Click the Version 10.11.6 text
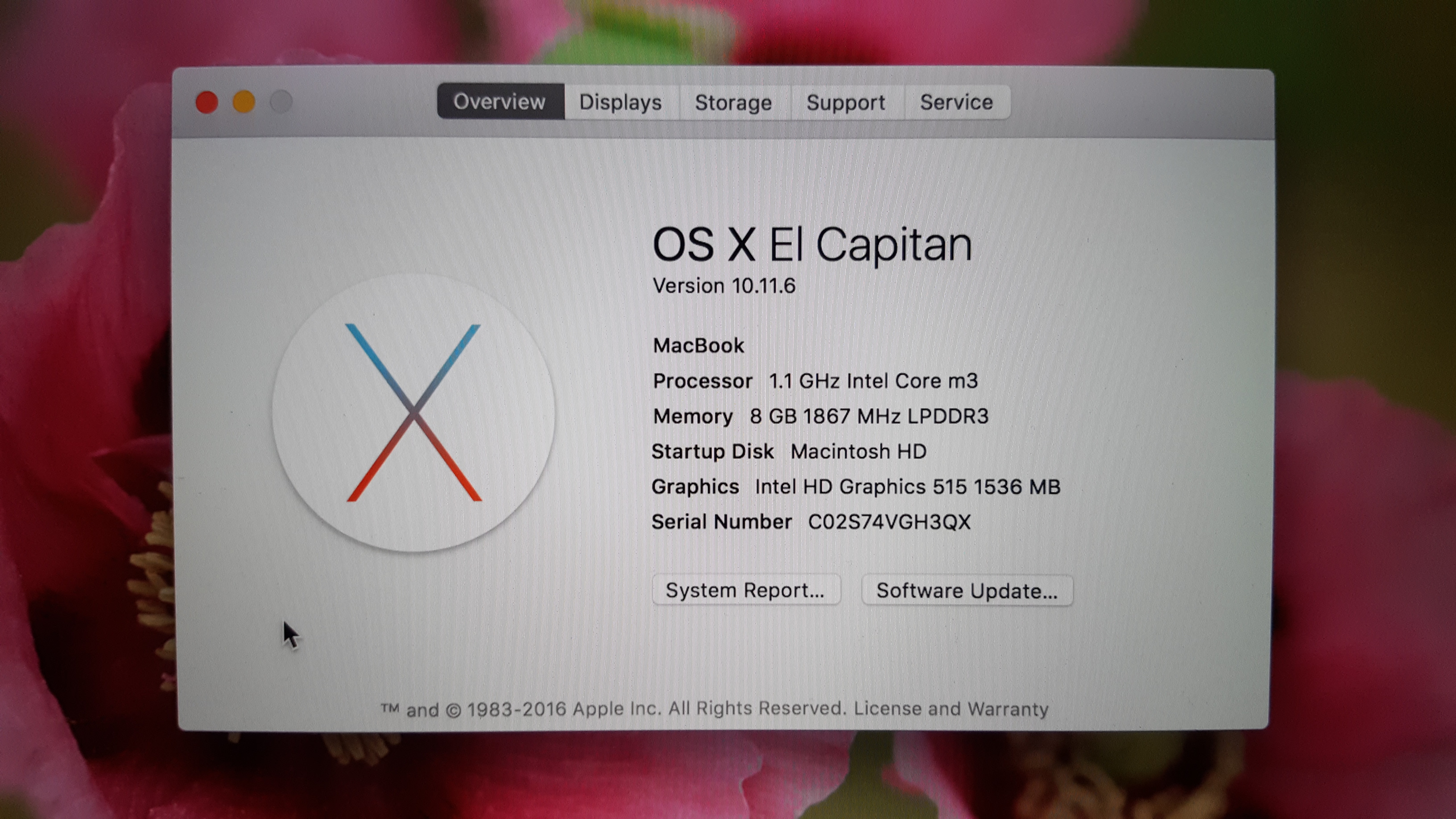The image size is (1456, 819). 724,285
